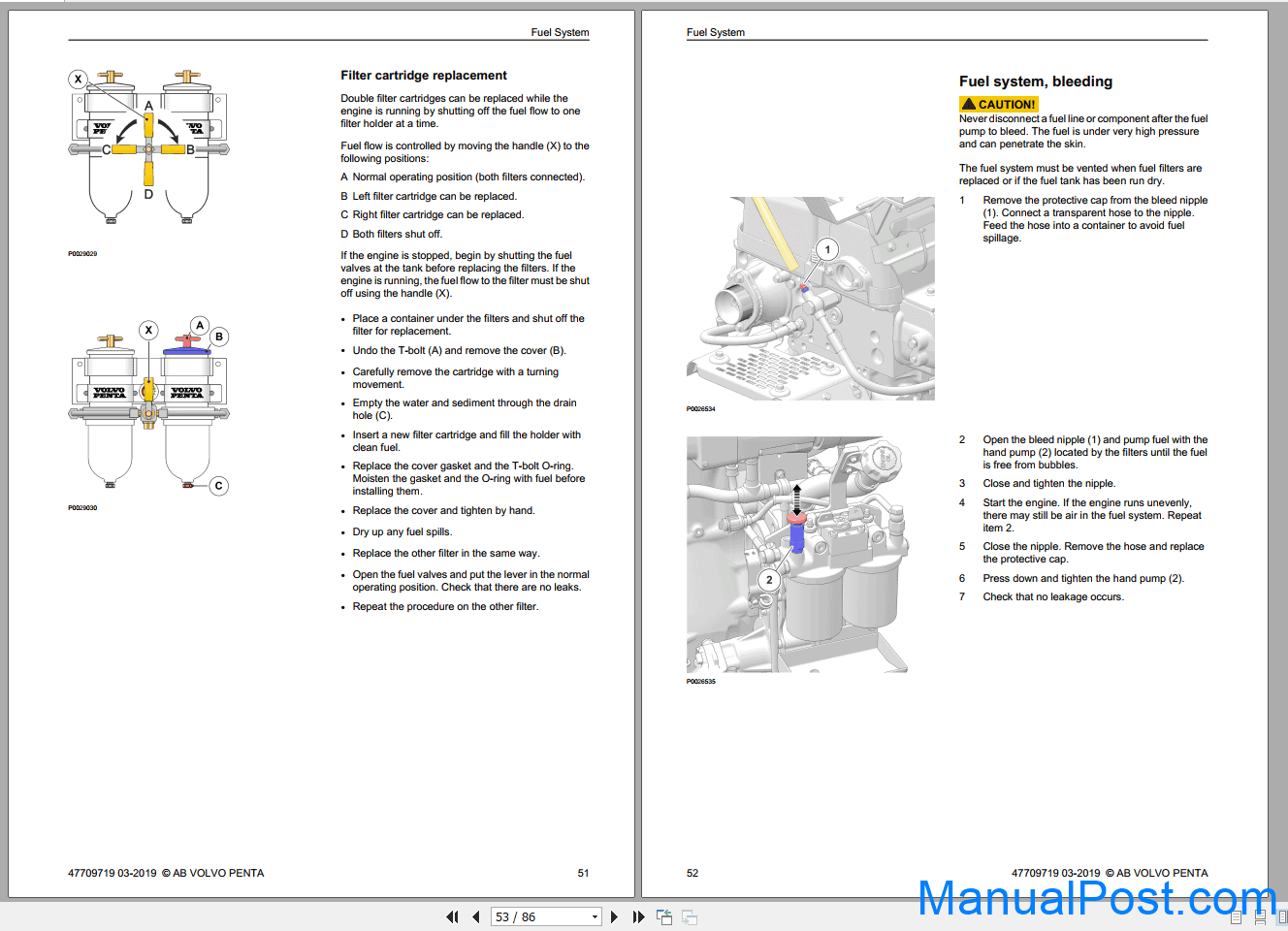Image resolution: width=1288 pixels, height=931 pixels.
Task: Jump to the last page
Action: pyautogui.click(x=638, y=916)
